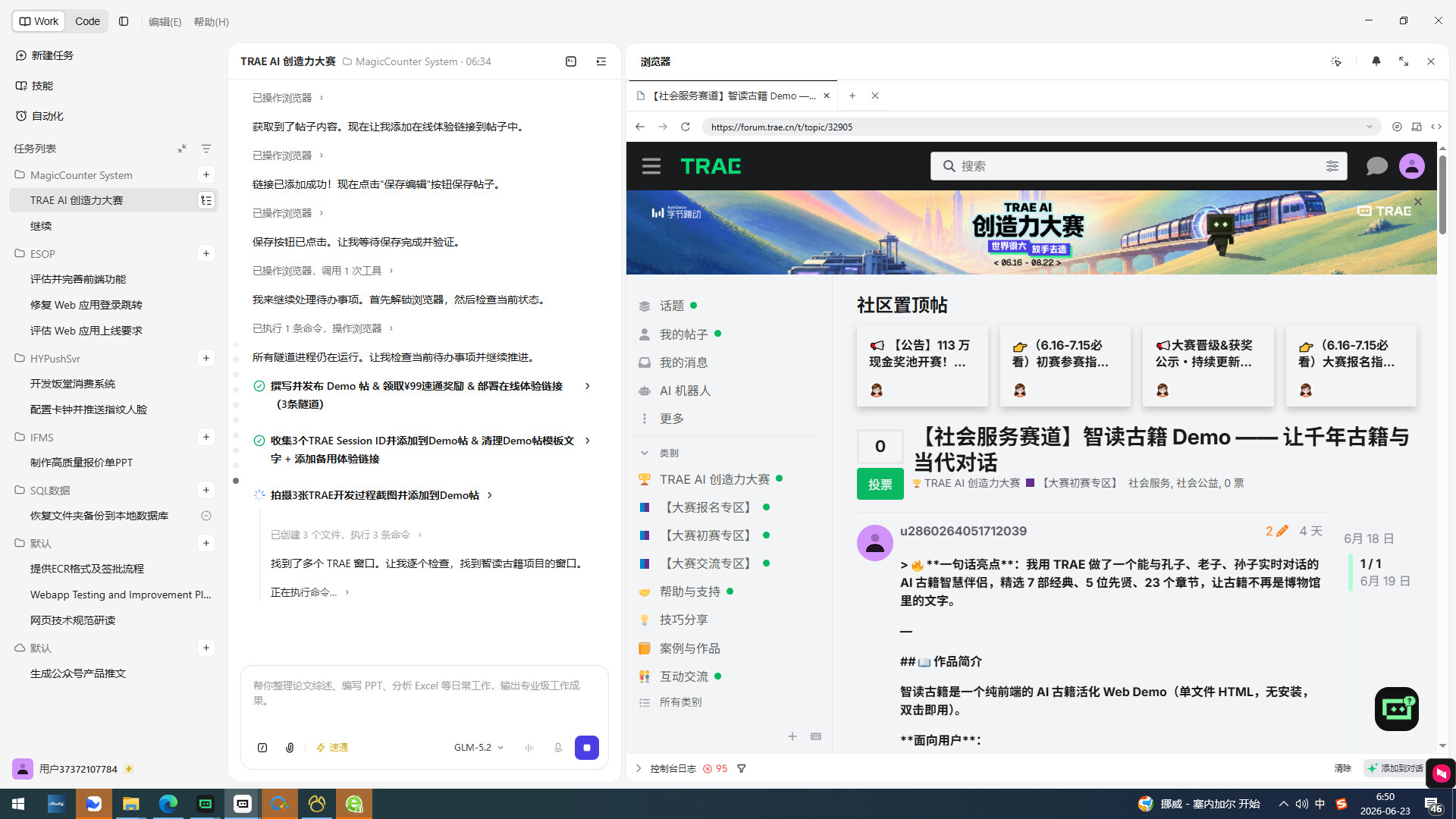This screenshot has height=819, width=1456.
Task: Open the forum user avatar menu
Action: [x=1412, y=166]
